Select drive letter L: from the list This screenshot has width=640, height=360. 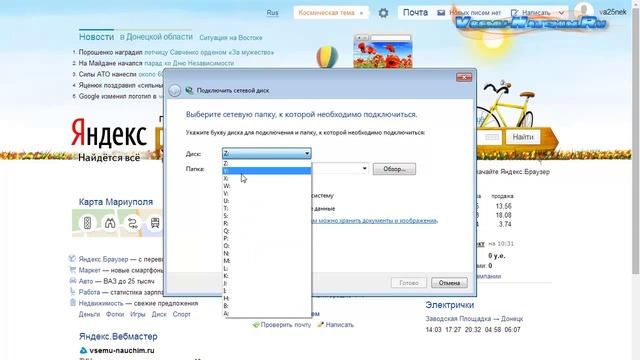point(267,269)
